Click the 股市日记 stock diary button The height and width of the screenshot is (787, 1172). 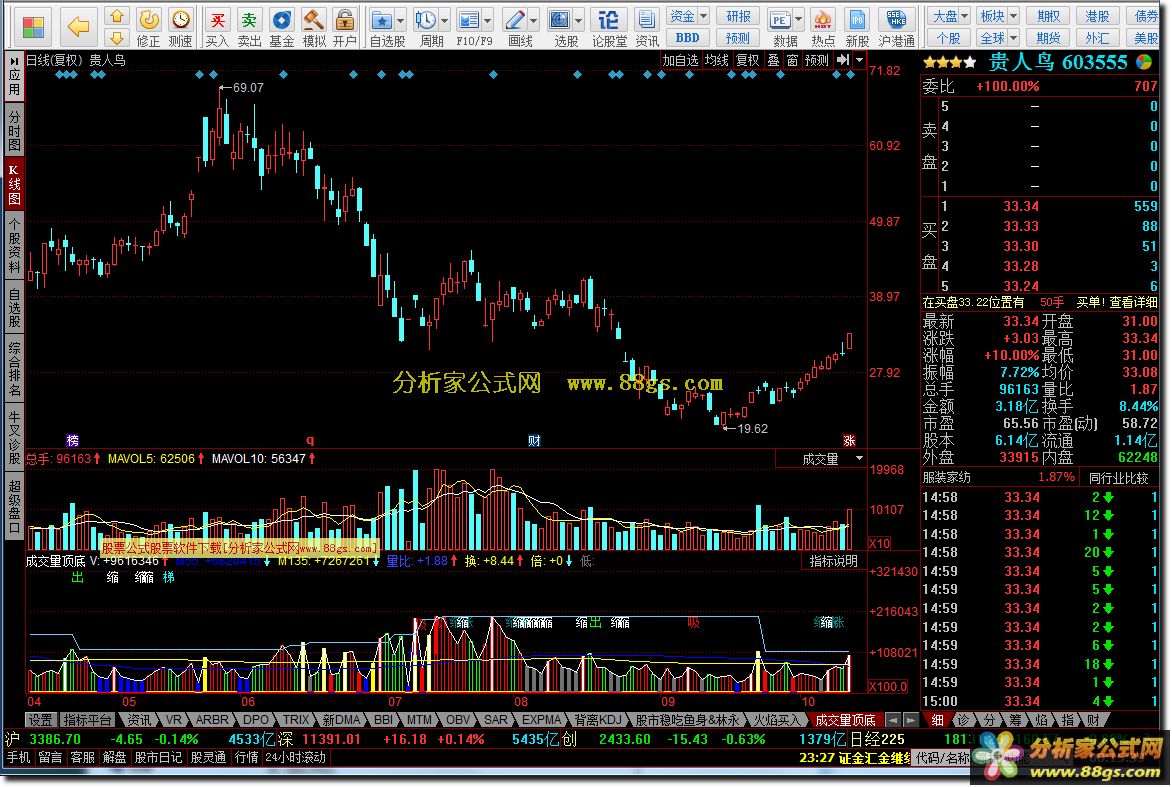pyautogui.click(x=158, y=757)
